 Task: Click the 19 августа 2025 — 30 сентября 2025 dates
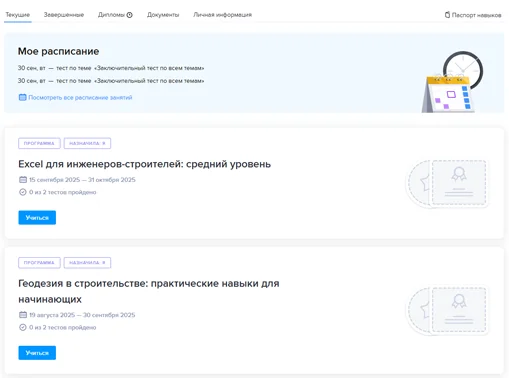82,315
